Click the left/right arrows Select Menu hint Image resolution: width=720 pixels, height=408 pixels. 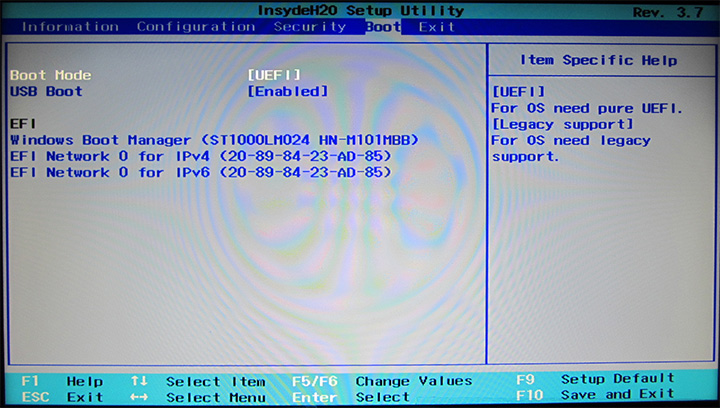pyautogui.click(x=198, y=397)
